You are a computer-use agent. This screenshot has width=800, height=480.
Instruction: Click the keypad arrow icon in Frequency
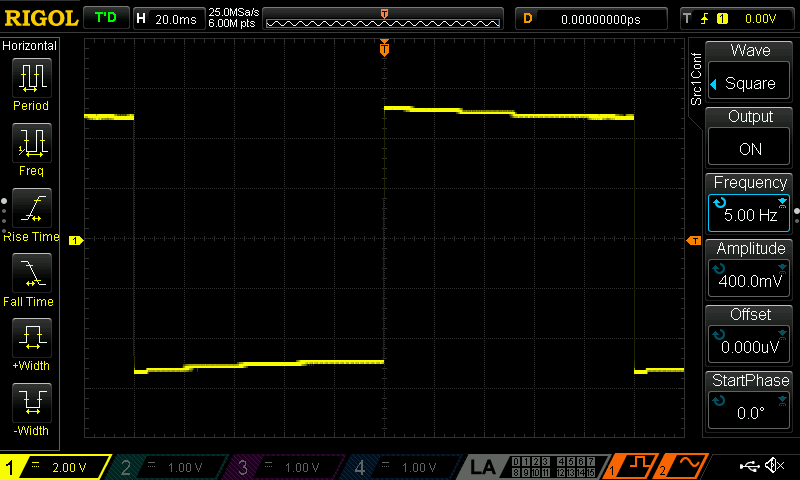point(782,203)
